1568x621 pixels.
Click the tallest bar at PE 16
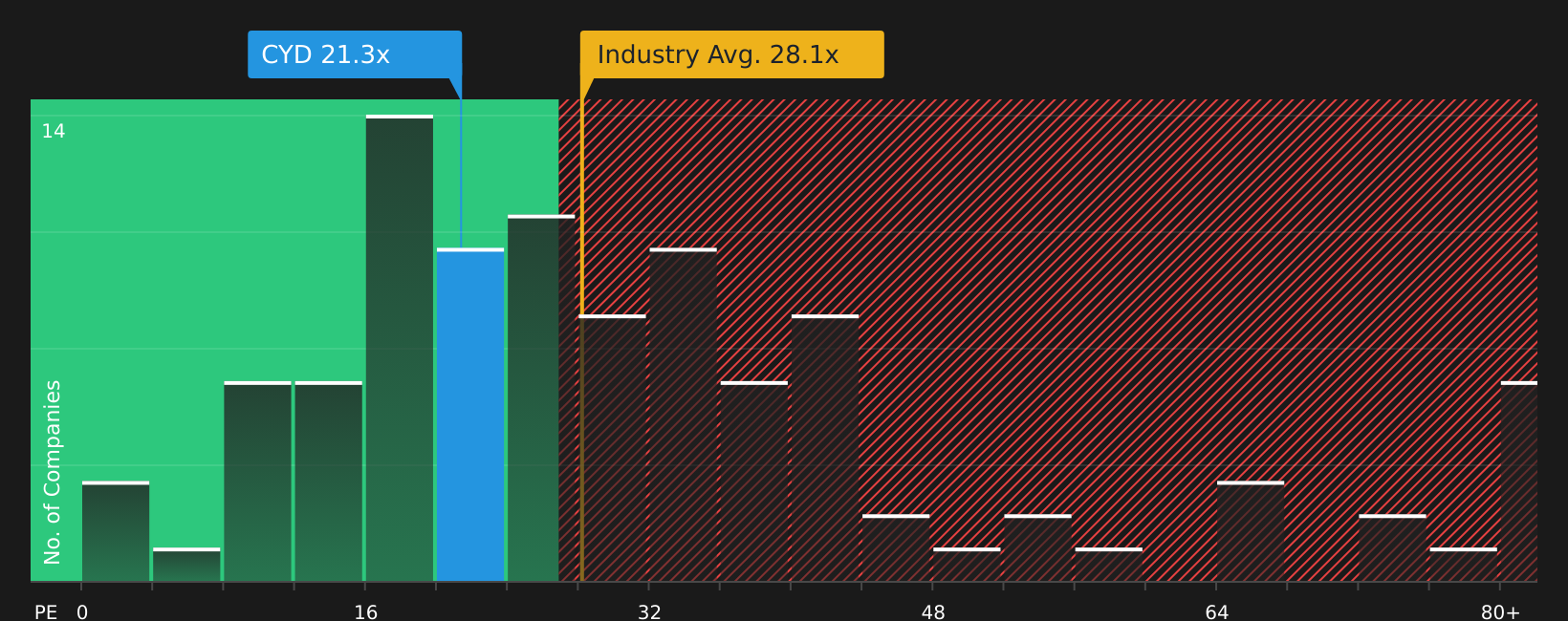pos(400,348)
